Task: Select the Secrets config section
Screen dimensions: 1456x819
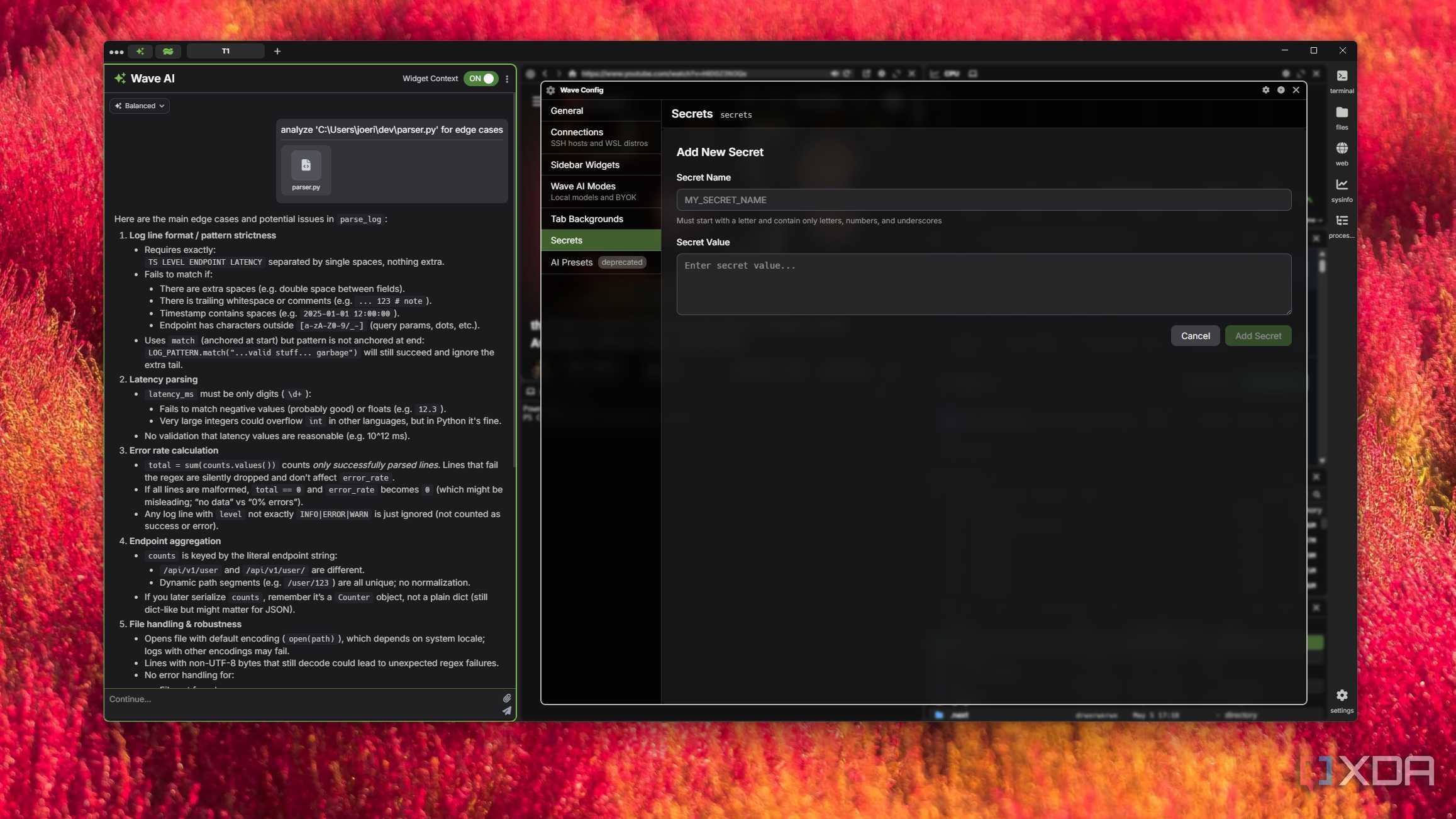Action: (601, 240)
